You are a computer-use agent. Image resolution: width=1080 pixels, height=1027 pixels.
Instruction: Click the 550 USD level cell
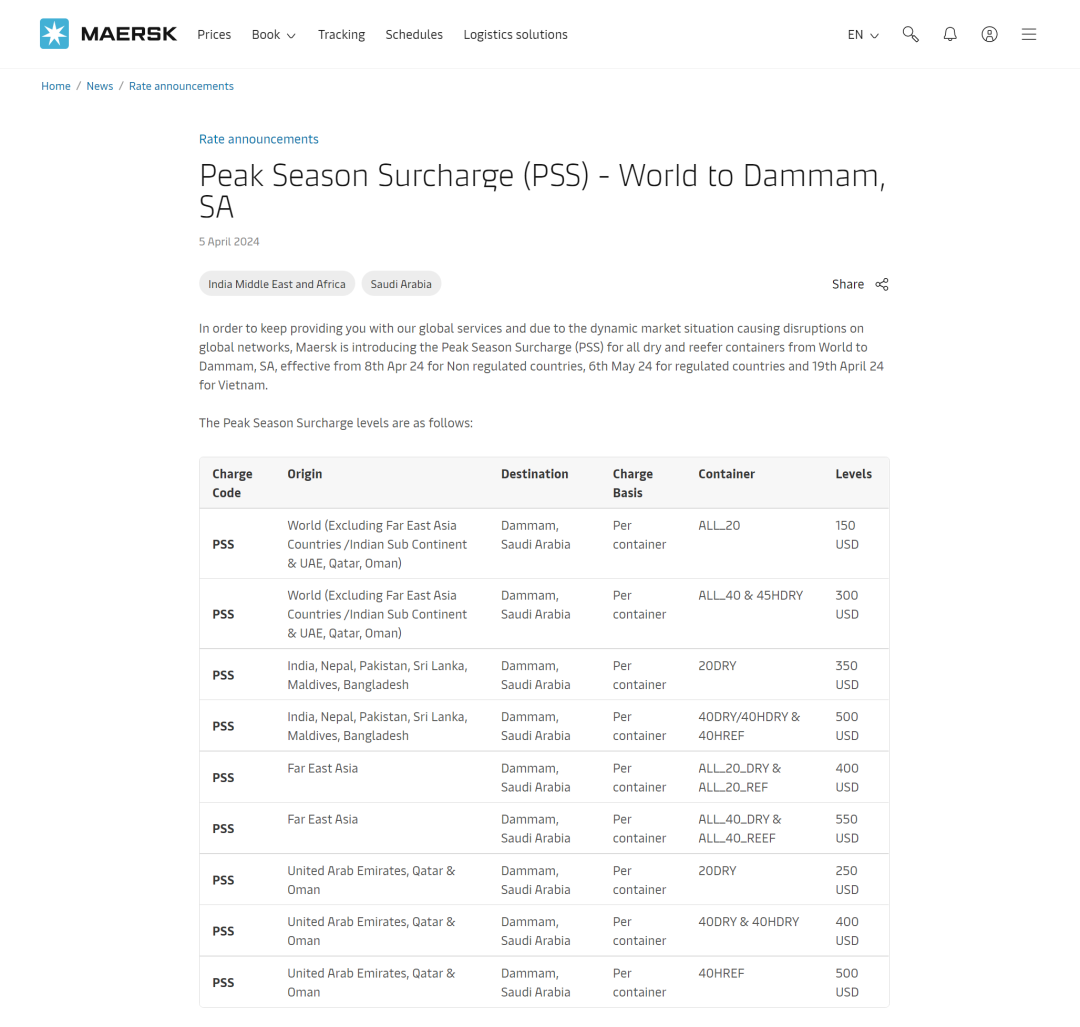(847, 829)
